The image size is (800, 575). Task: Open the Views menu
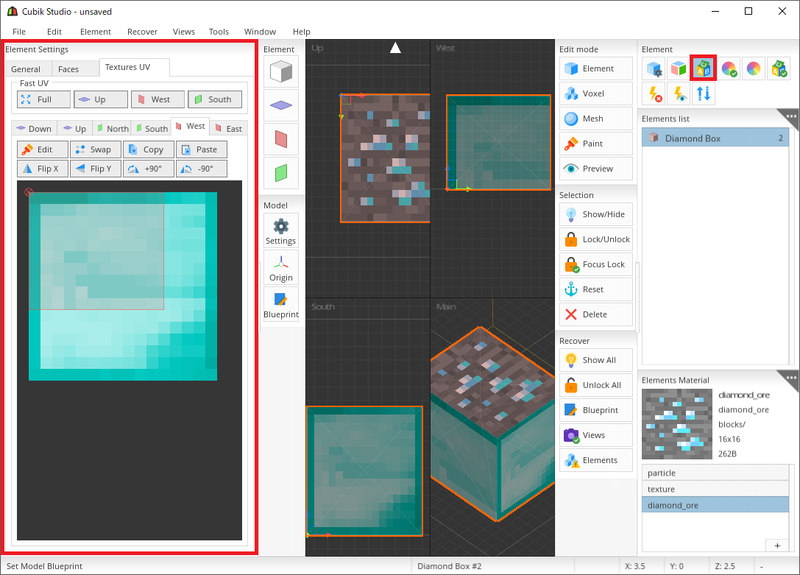tap(184, 32)
